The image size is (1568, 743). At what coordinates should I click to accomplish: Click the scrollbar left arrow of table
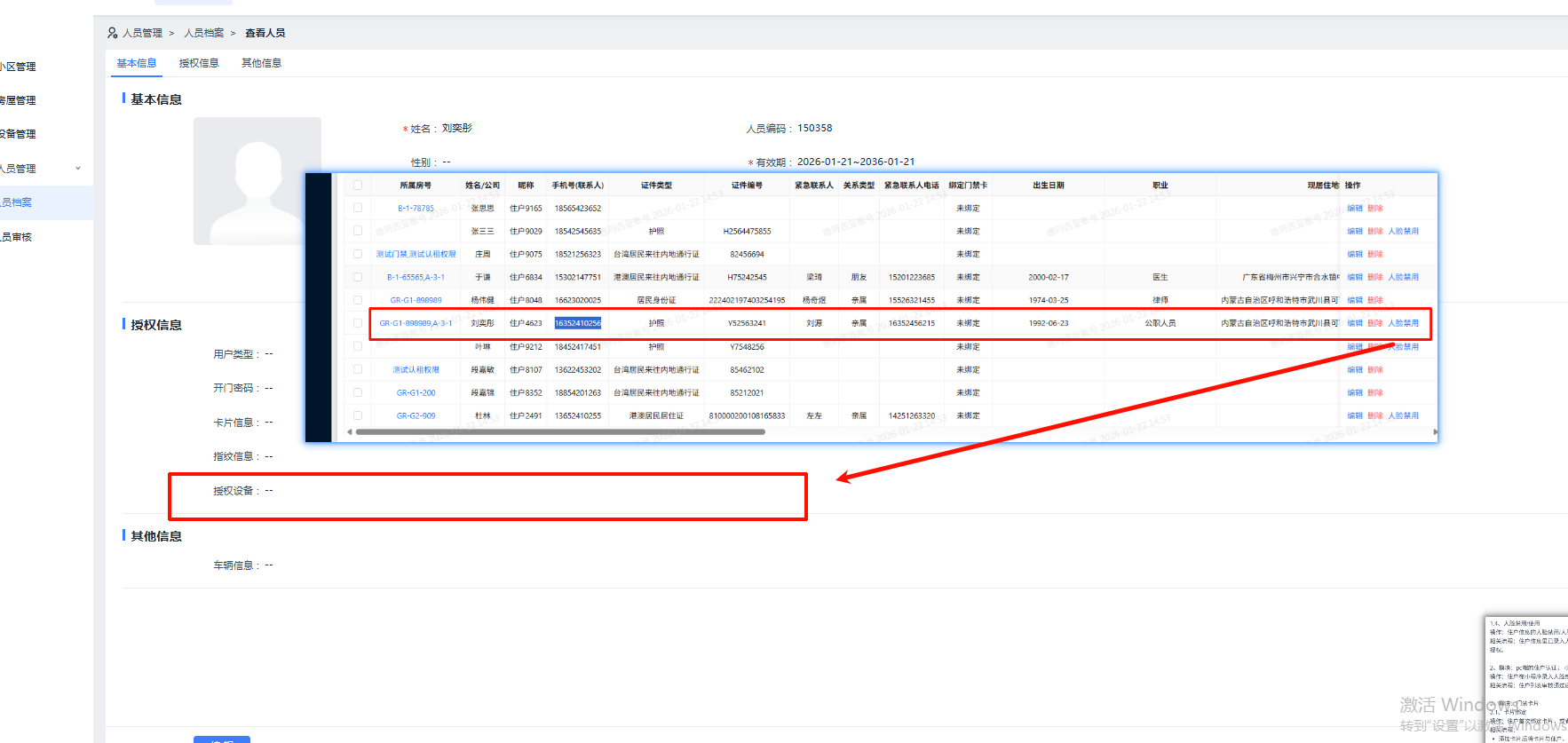350,432
